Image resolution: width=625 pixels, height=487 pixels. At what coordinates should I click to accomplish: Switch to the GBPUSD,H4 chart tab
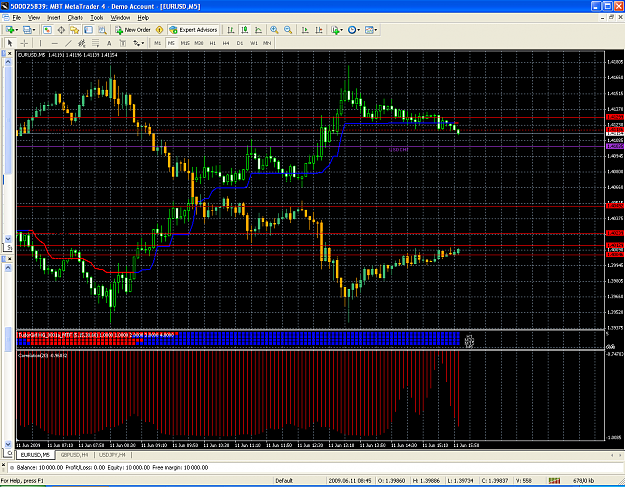click(73, 455)
